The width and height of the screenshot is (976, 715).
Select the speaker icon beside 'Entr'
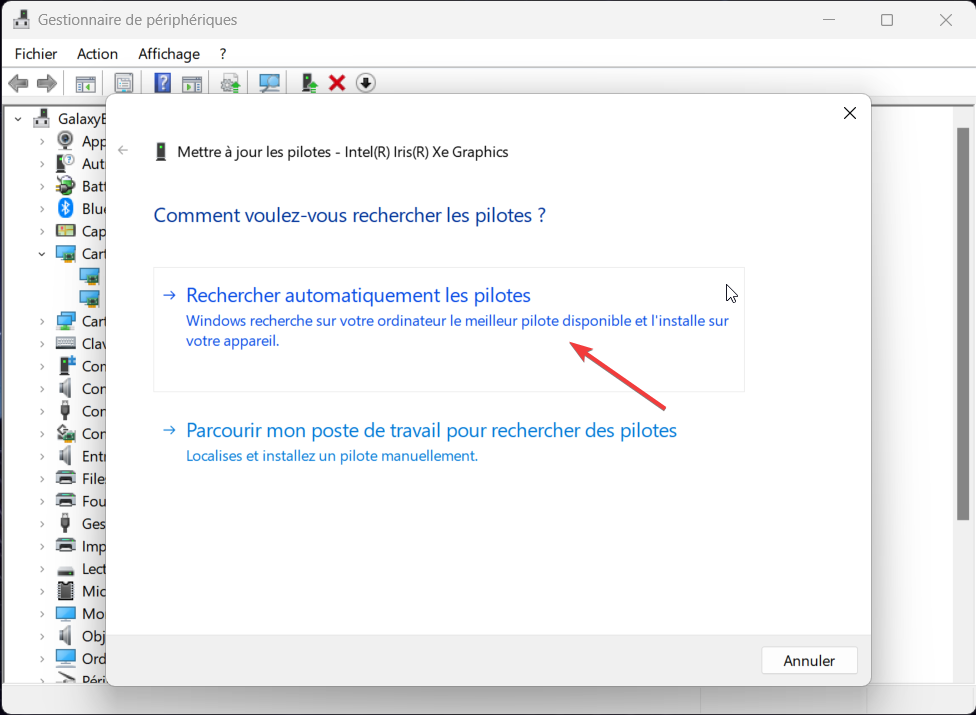tap(65, 456)
